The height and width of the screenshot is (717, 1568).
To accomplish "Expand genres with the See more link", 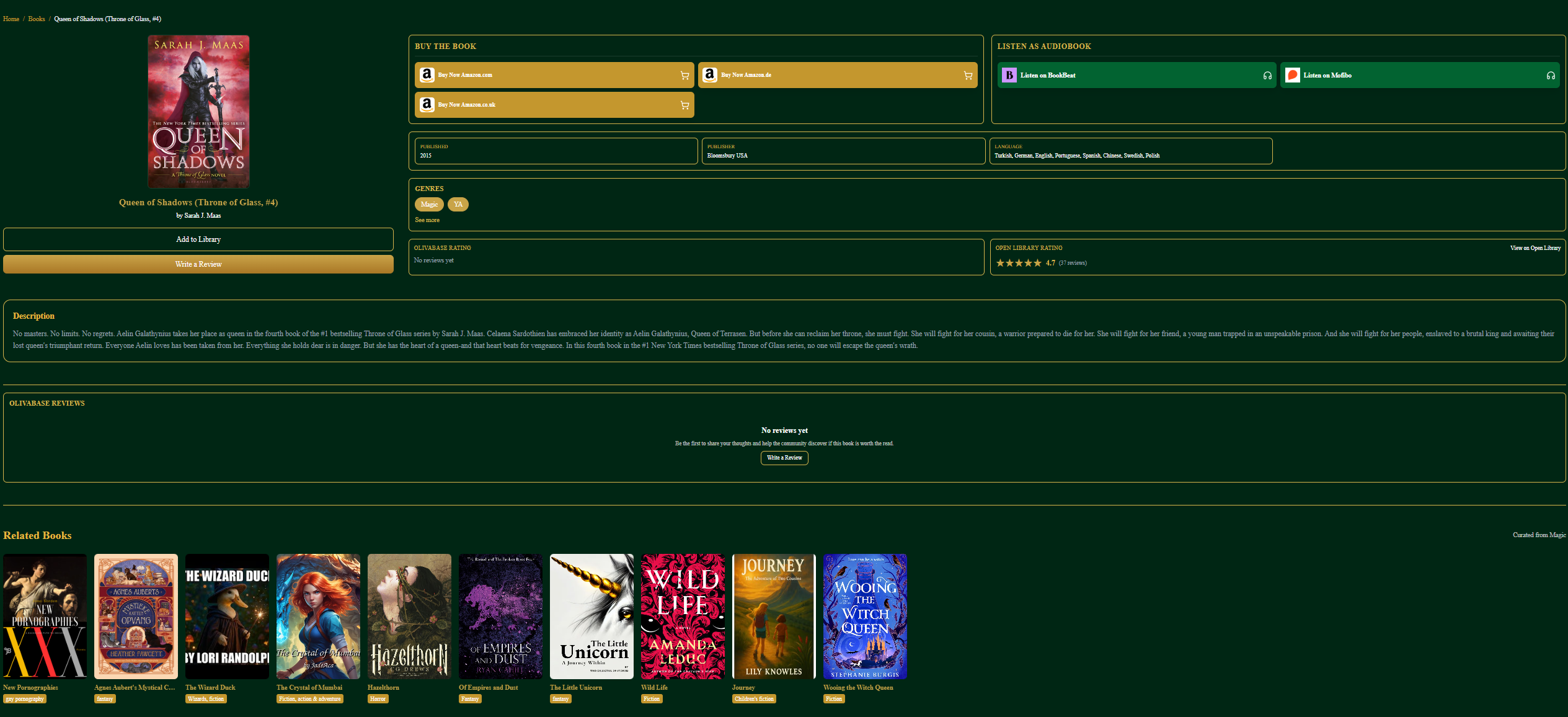I will click(427, 220).
